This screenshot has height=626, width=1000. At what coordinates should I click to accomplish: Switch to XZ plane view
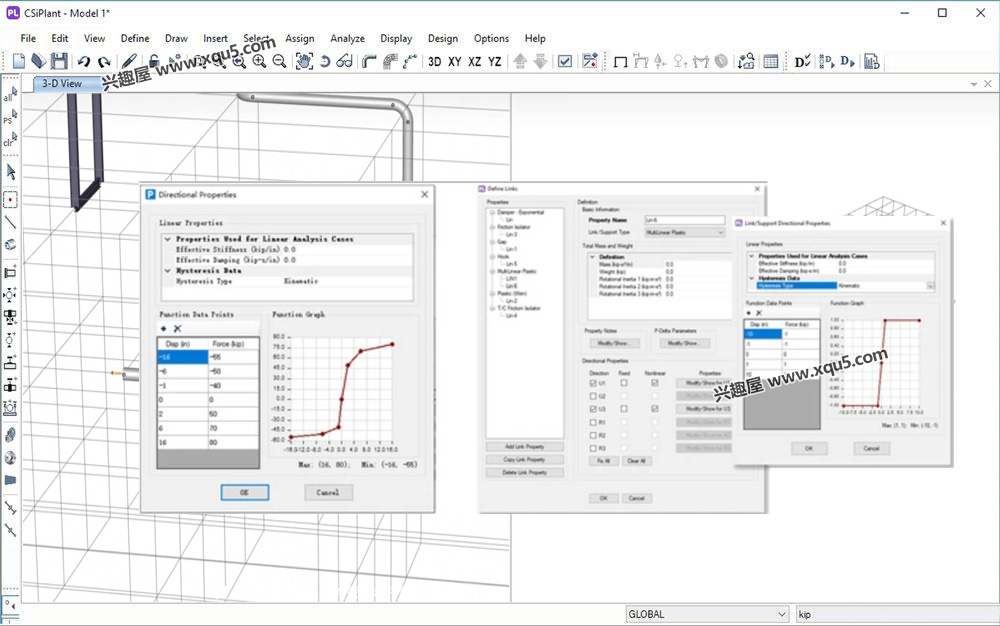(x=474, y=62)
